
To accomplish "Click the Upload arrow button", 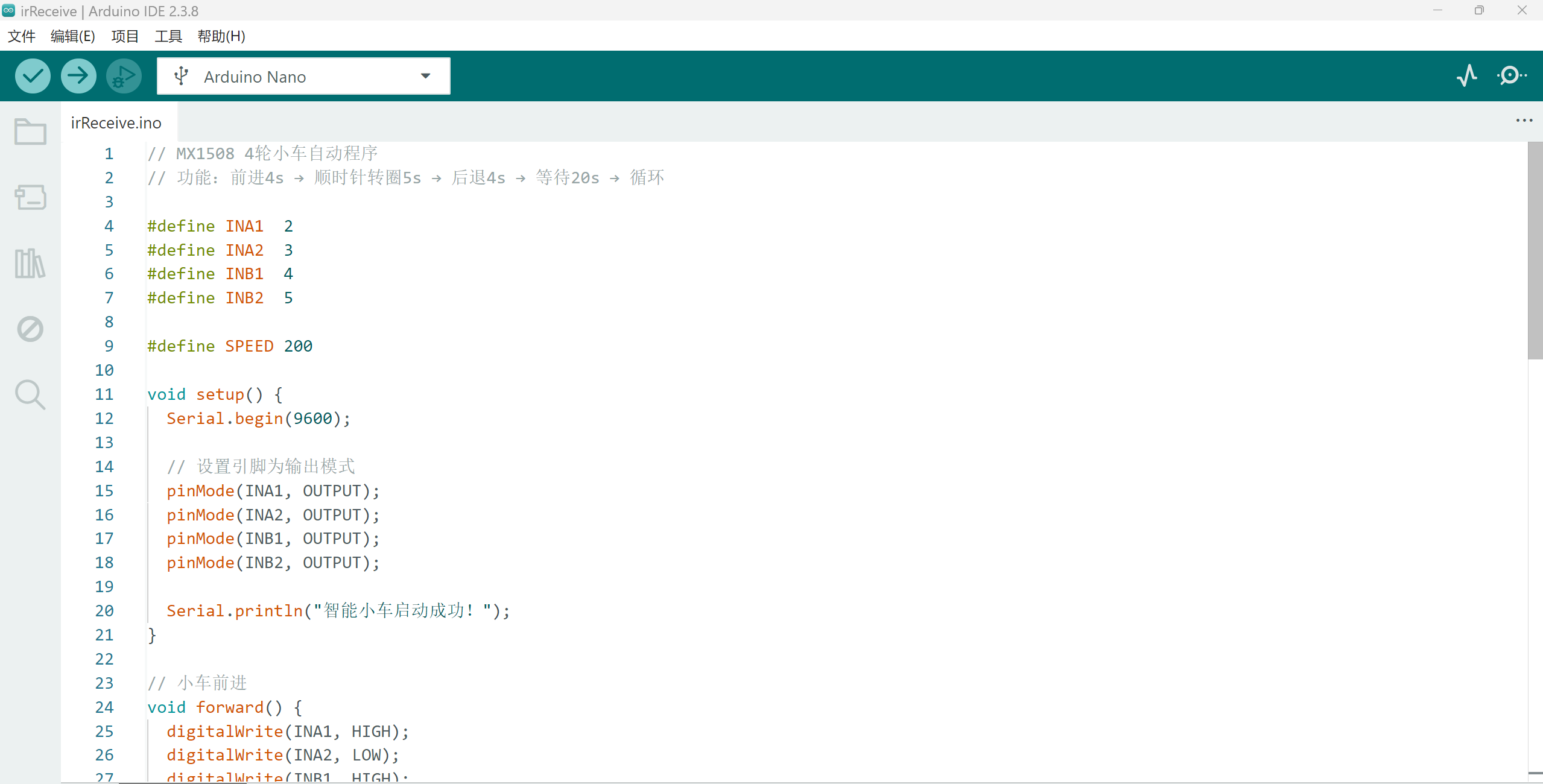I will pos(78,76).
